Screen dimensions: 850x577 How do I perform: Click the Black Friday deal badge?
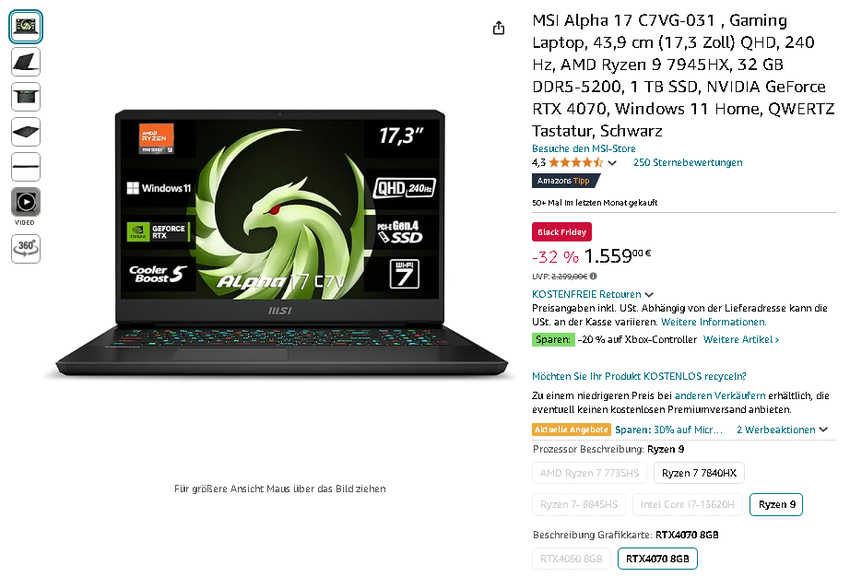coord(562,232)
